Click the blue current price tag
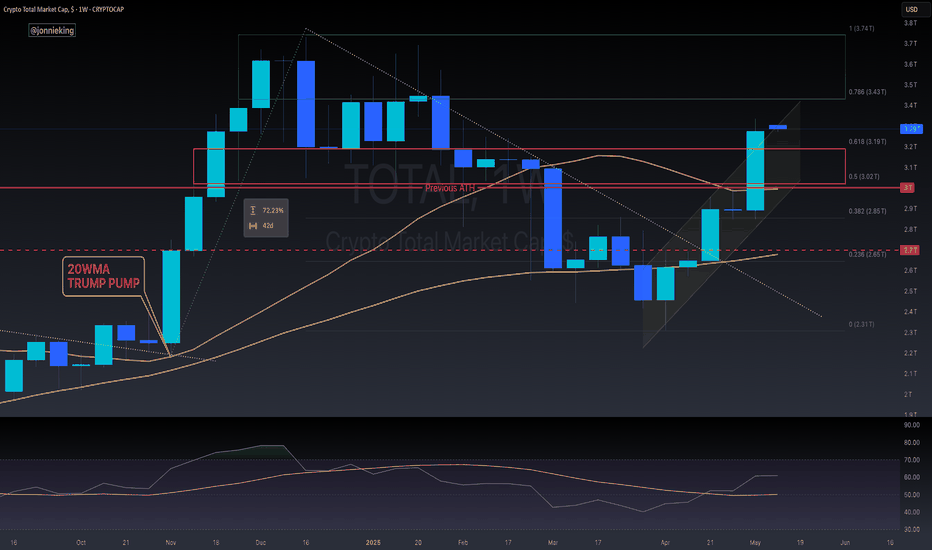932x550 pixels. [912, 128]
